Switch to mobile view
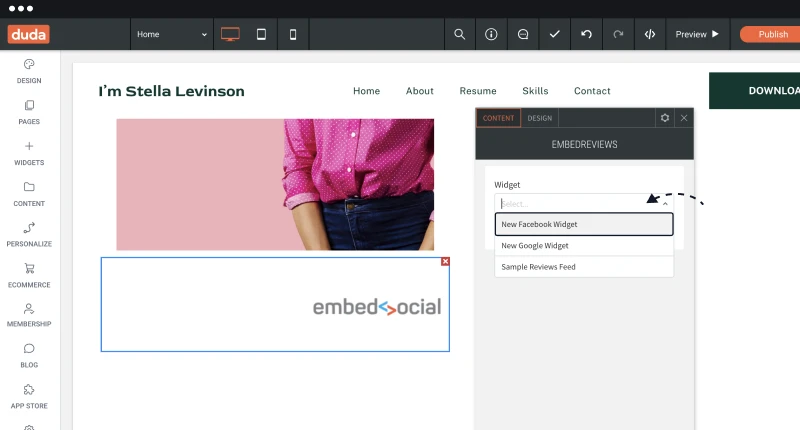This screenshot has width=800, height=430. point(293,34)
